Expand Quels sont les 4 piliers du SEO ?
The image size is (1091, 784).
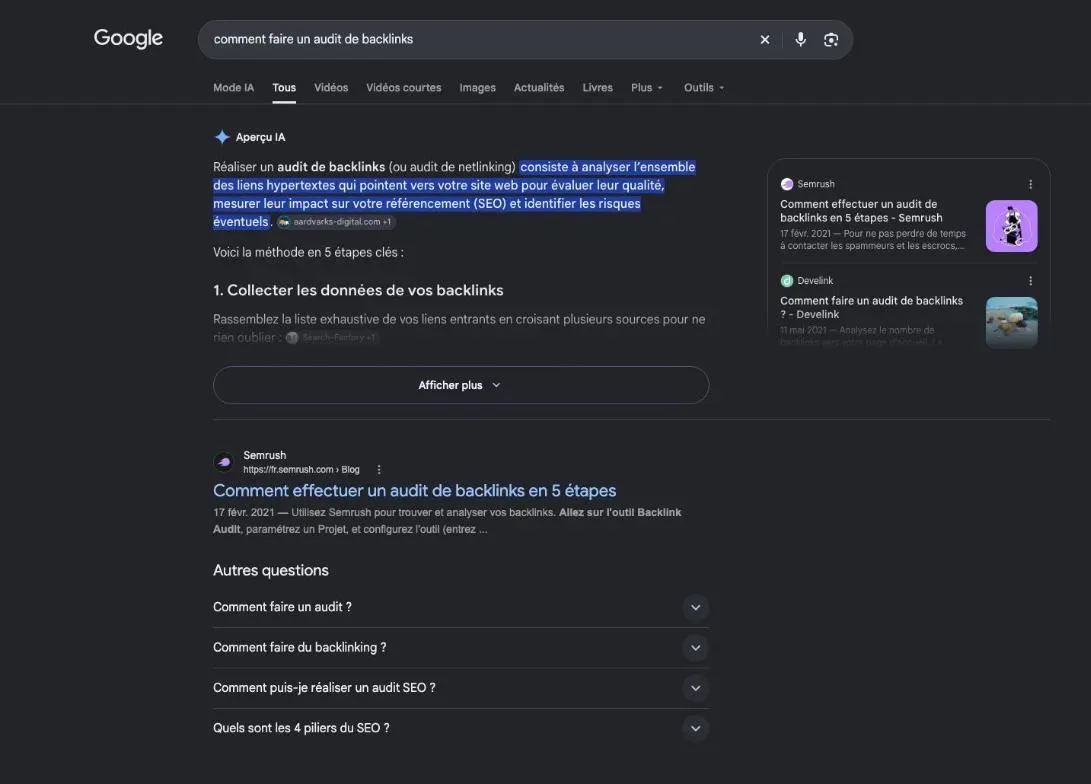(x=461, y=728)
